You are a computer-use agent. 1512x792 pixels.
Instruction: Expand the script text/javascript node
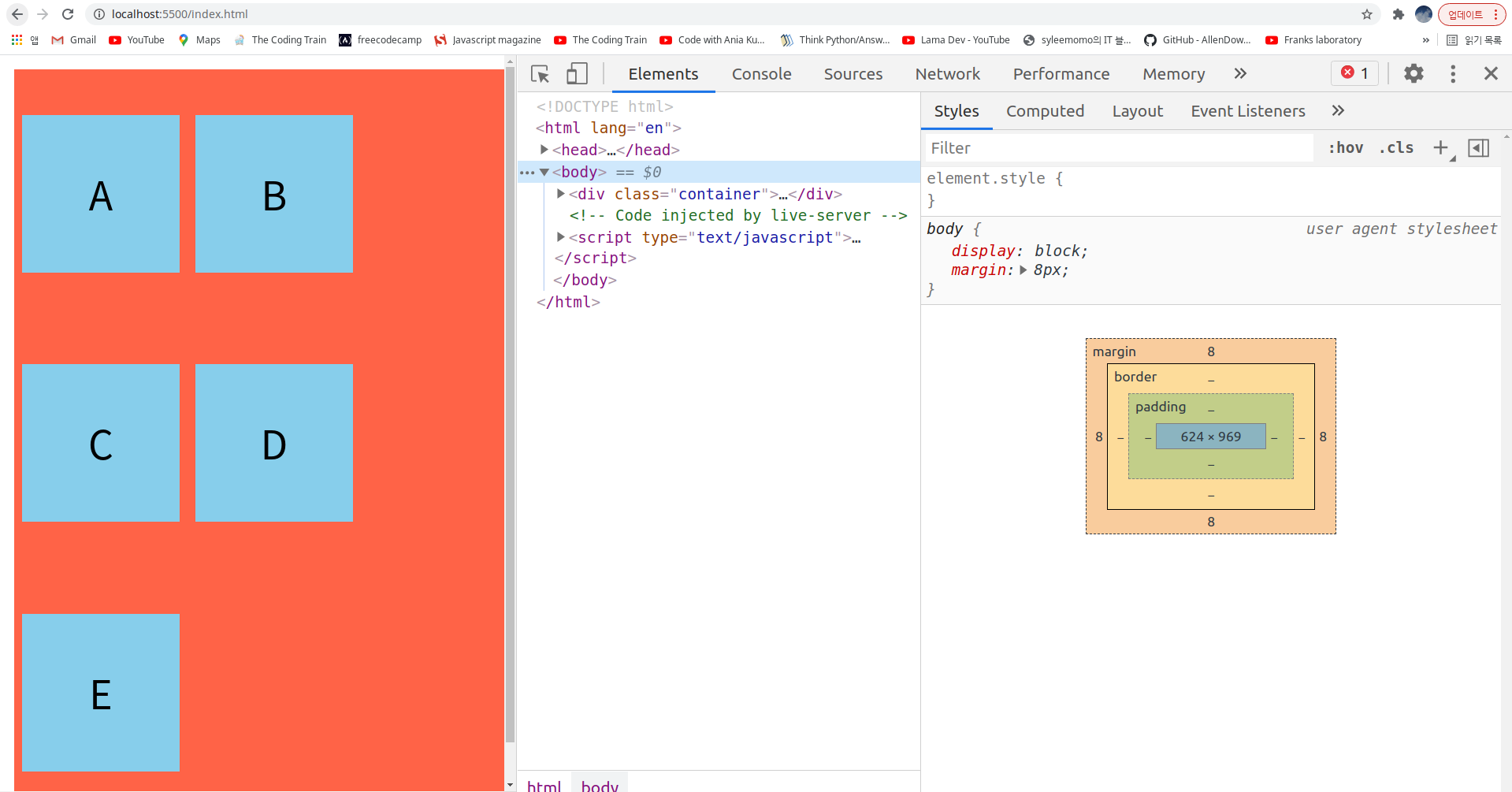560,236
